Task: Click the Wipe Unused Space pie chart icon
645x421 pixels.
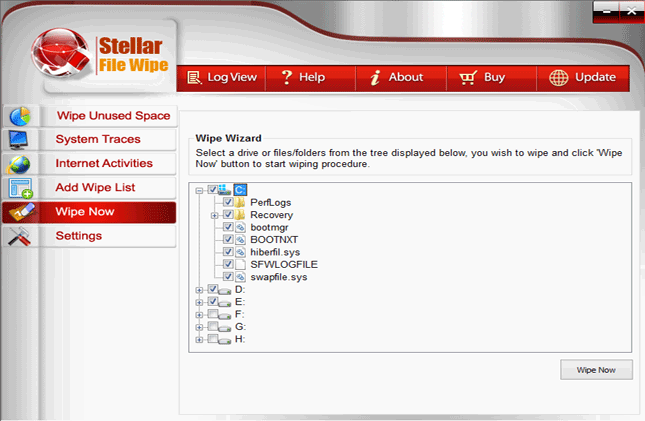Action: pyautogui.click(x=20, y=116)
